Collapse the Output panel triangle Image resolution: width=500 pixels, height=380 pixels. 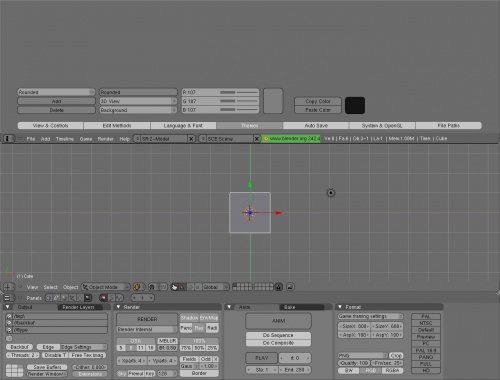point(7,307)
